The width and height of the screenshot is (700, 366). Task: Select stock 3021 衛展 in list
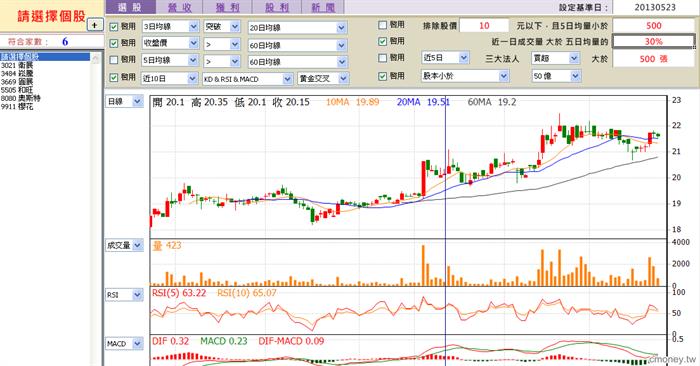(17, 65)
